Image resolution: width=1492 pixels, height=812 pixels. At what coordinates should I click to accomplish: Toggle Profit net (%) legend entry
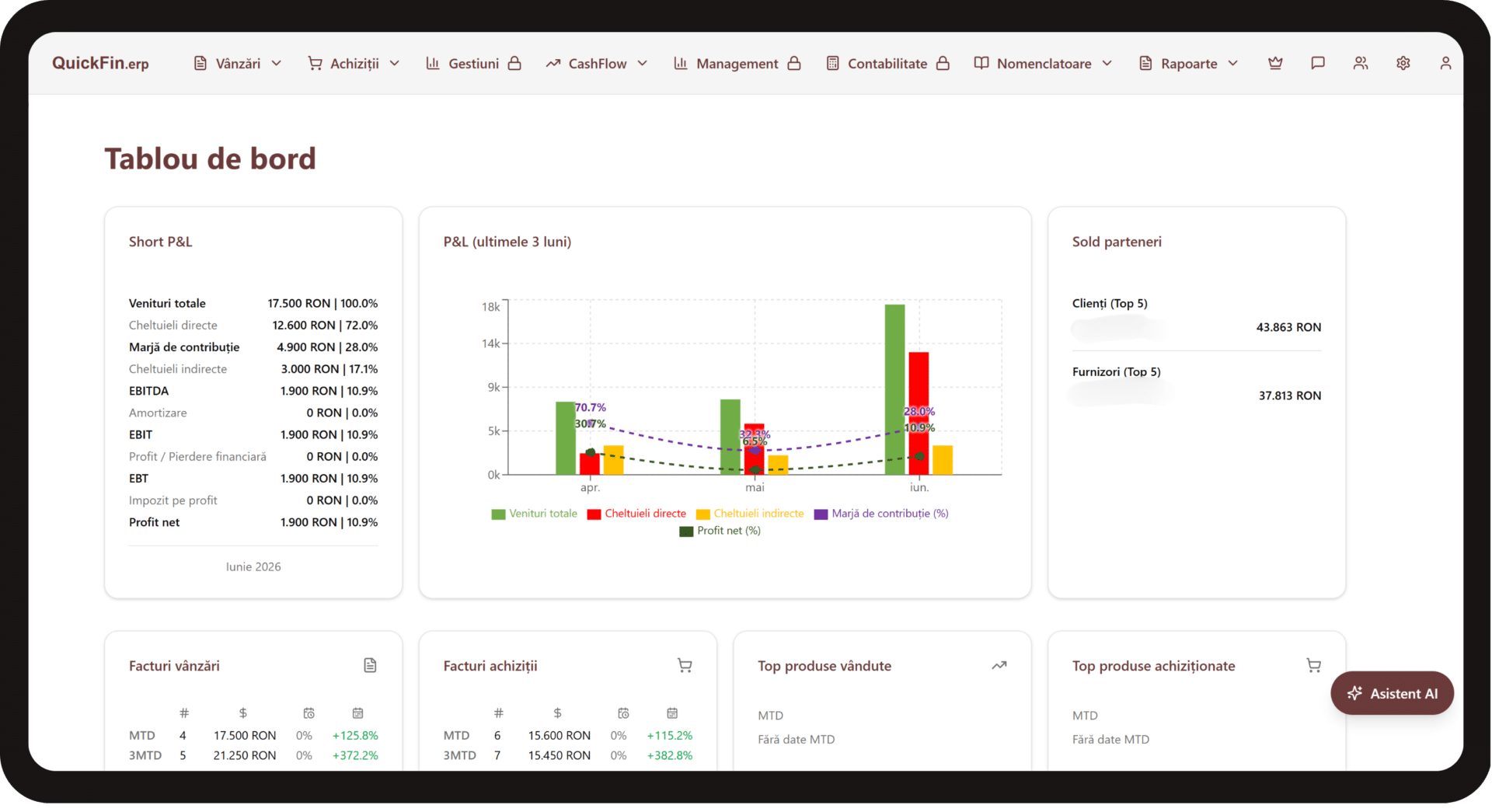click(x=720, y=531)
